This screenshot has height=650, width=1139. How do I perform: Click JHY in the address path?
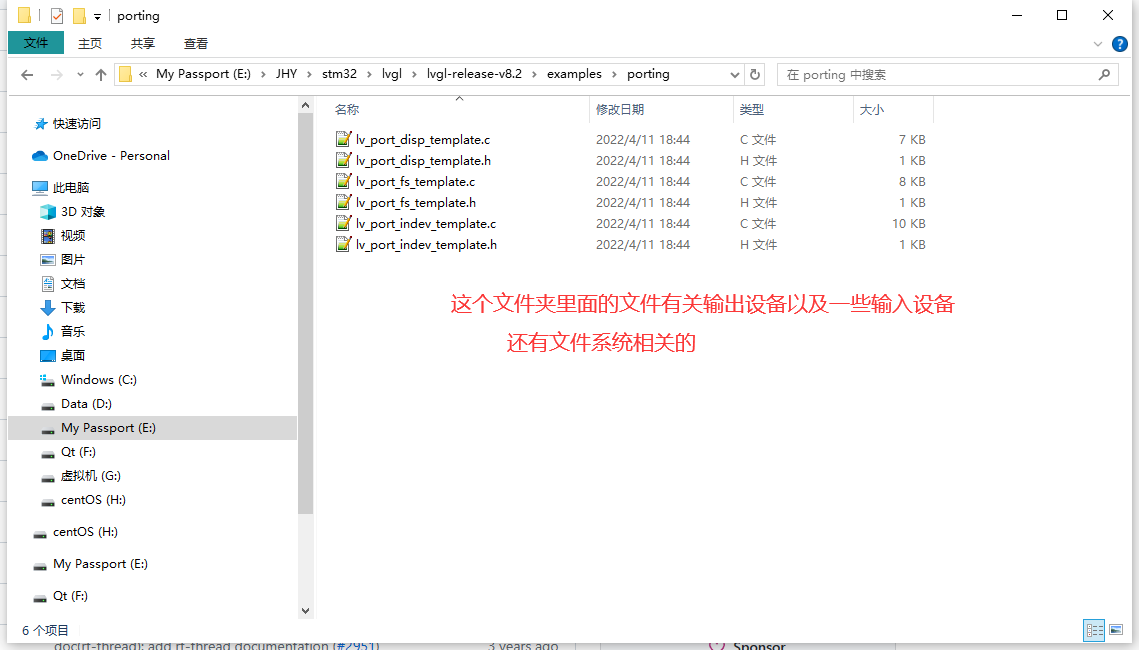click(x=286, y=73)
